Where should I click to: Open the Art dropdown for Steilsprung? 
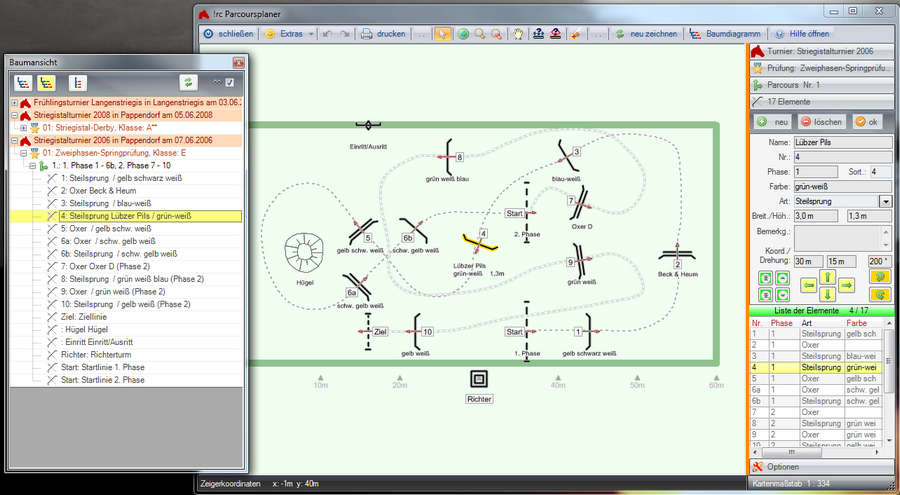885,201
